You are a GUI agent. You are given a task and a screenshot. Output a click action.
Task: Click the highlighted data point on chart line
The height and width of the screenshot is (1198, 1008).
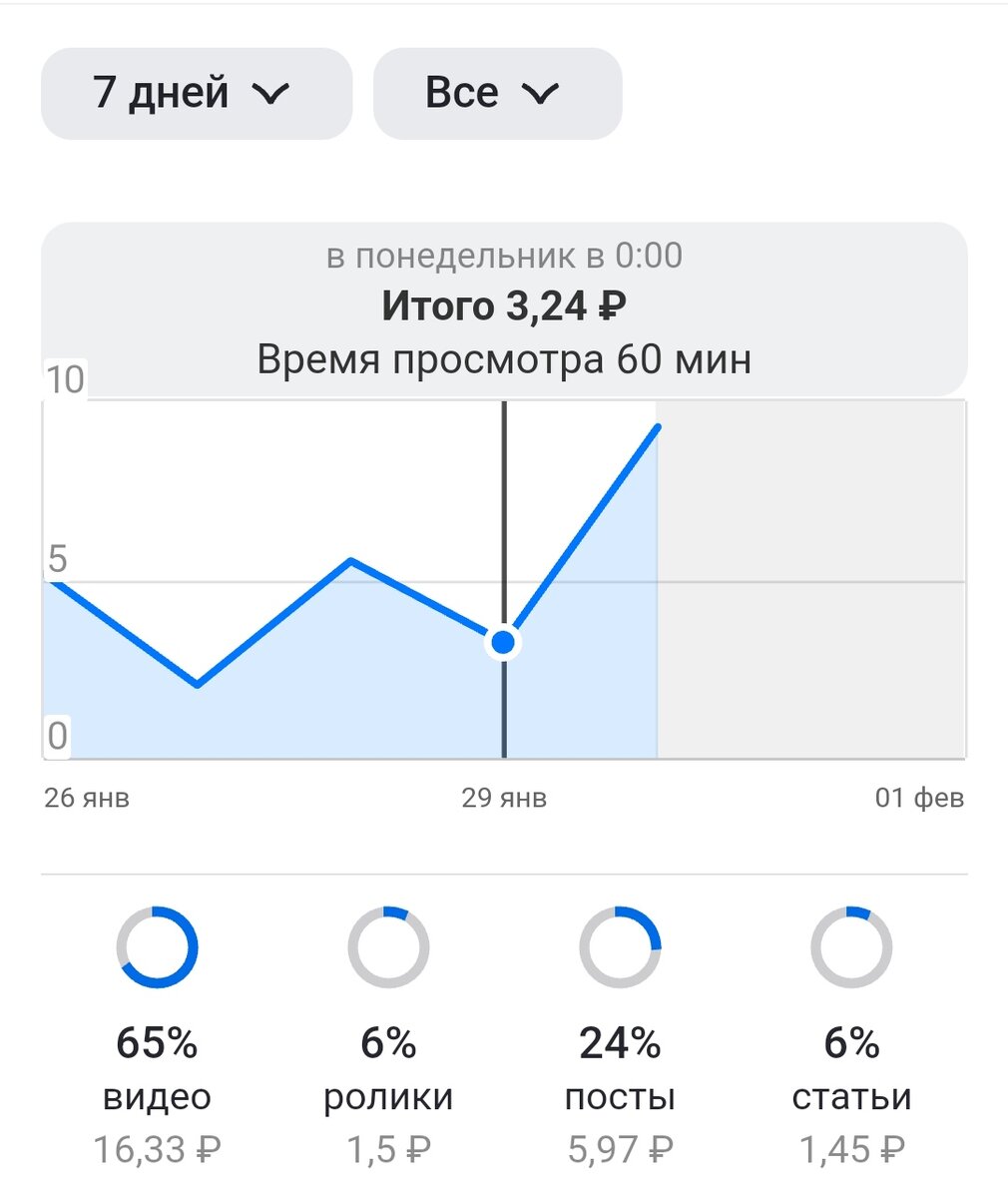point(504,643)
